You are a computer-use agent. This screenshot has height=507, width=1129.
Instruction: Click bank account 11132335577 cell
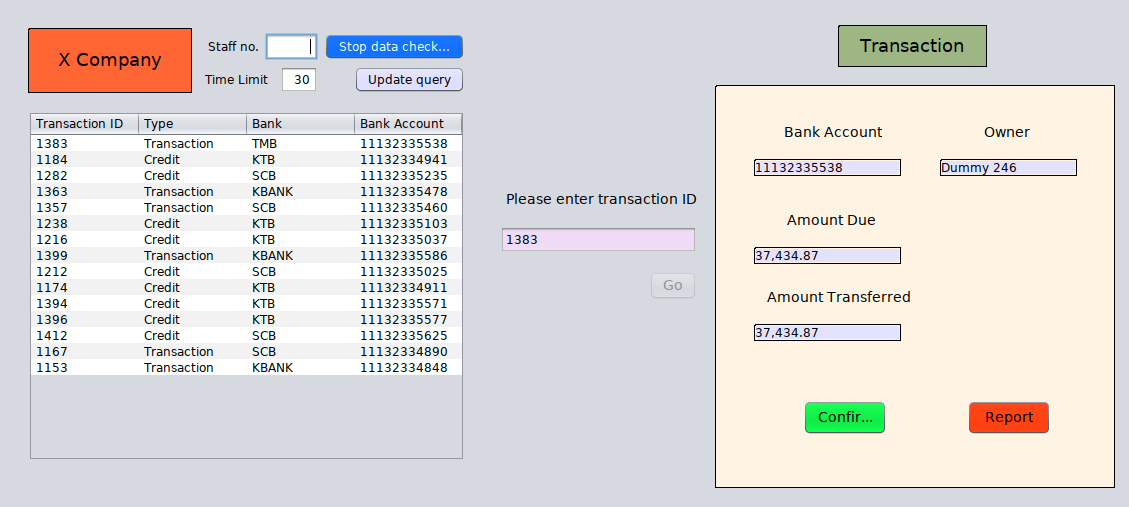point(408,320)
